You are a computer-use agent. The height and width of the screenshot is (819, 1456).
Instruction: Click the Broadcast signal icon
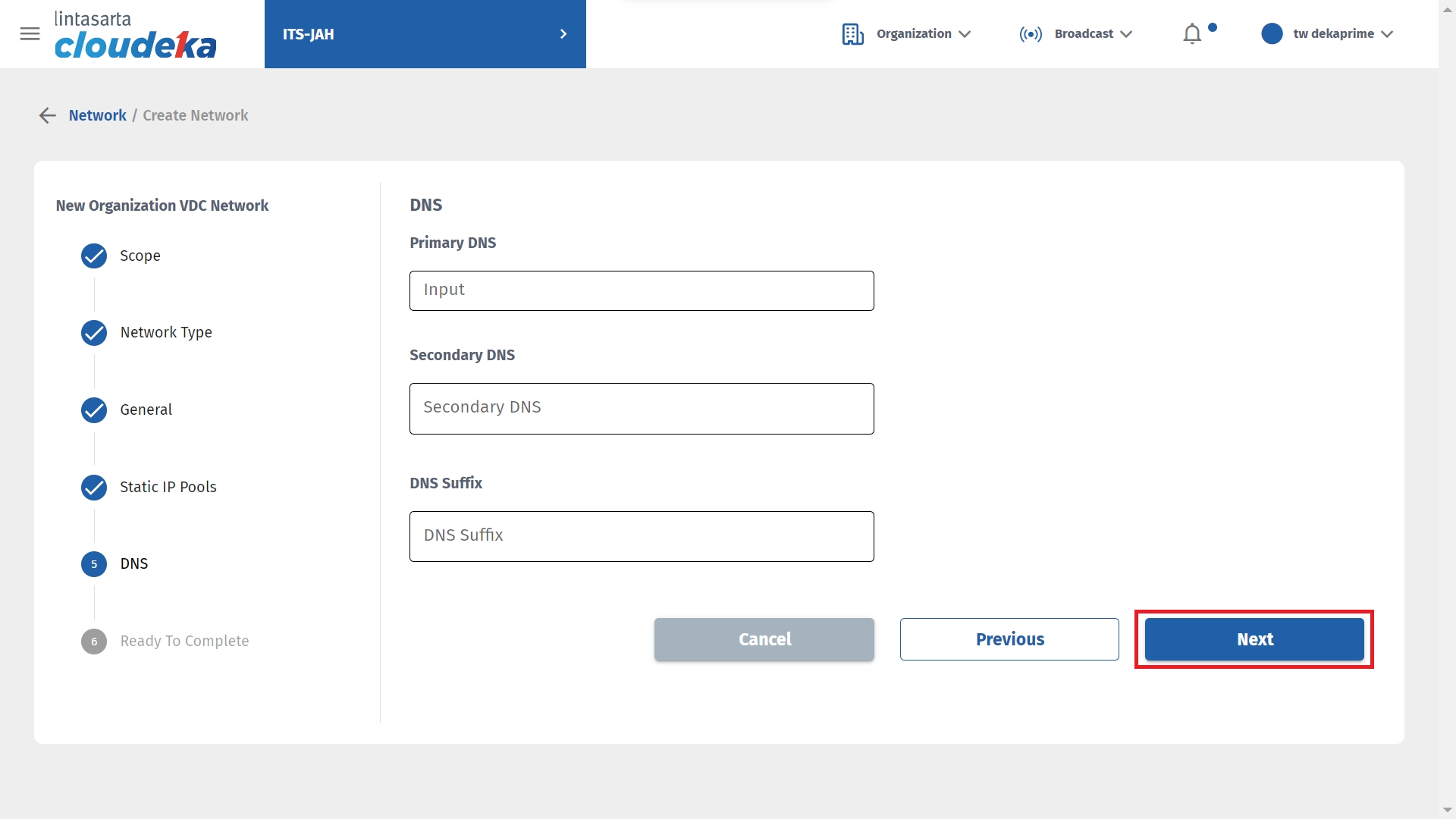[1031, 34]
